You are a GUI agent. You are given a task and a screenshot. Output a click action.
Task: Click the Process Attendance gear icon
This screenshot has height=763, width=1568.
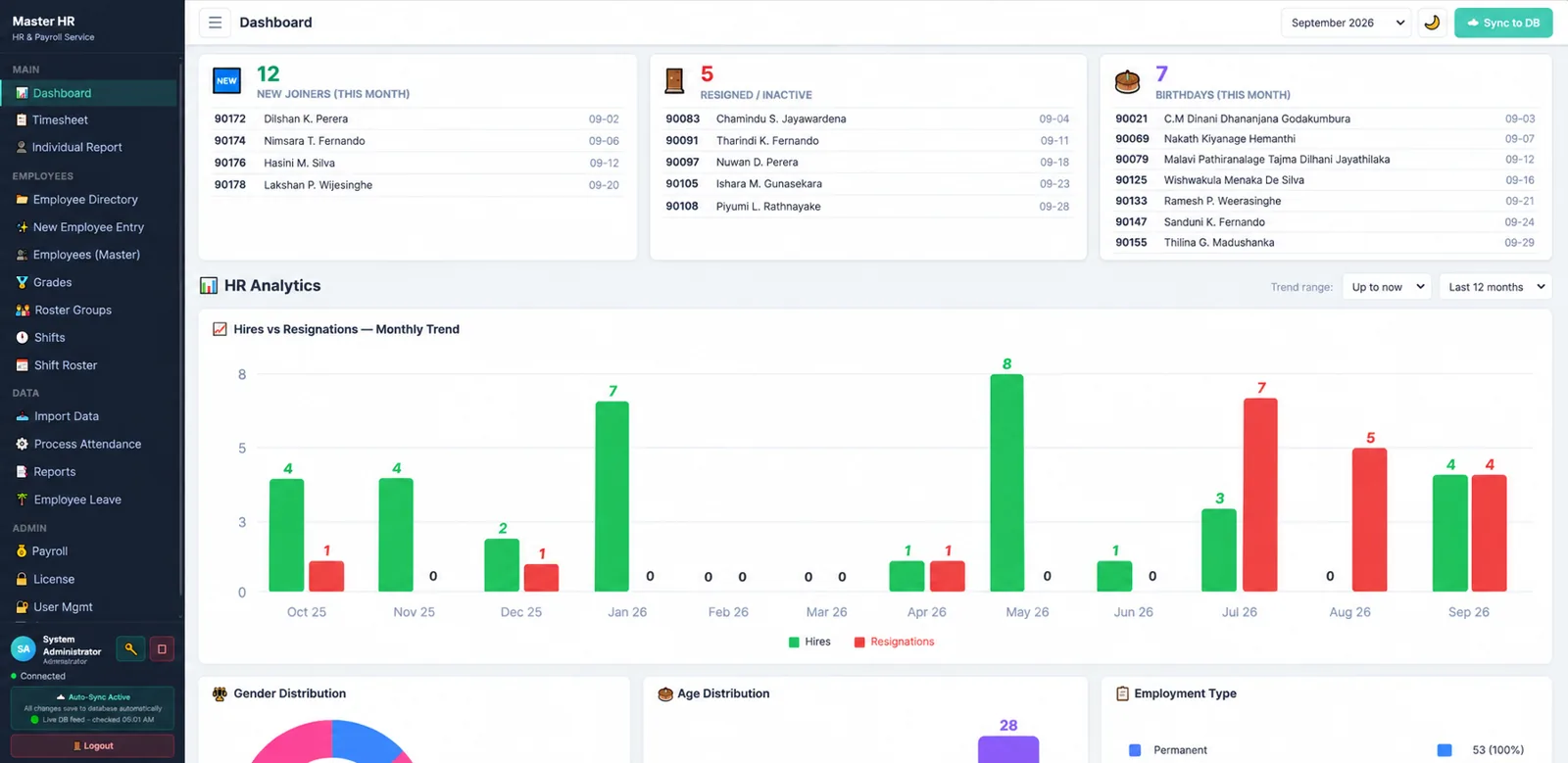(22, 444)
